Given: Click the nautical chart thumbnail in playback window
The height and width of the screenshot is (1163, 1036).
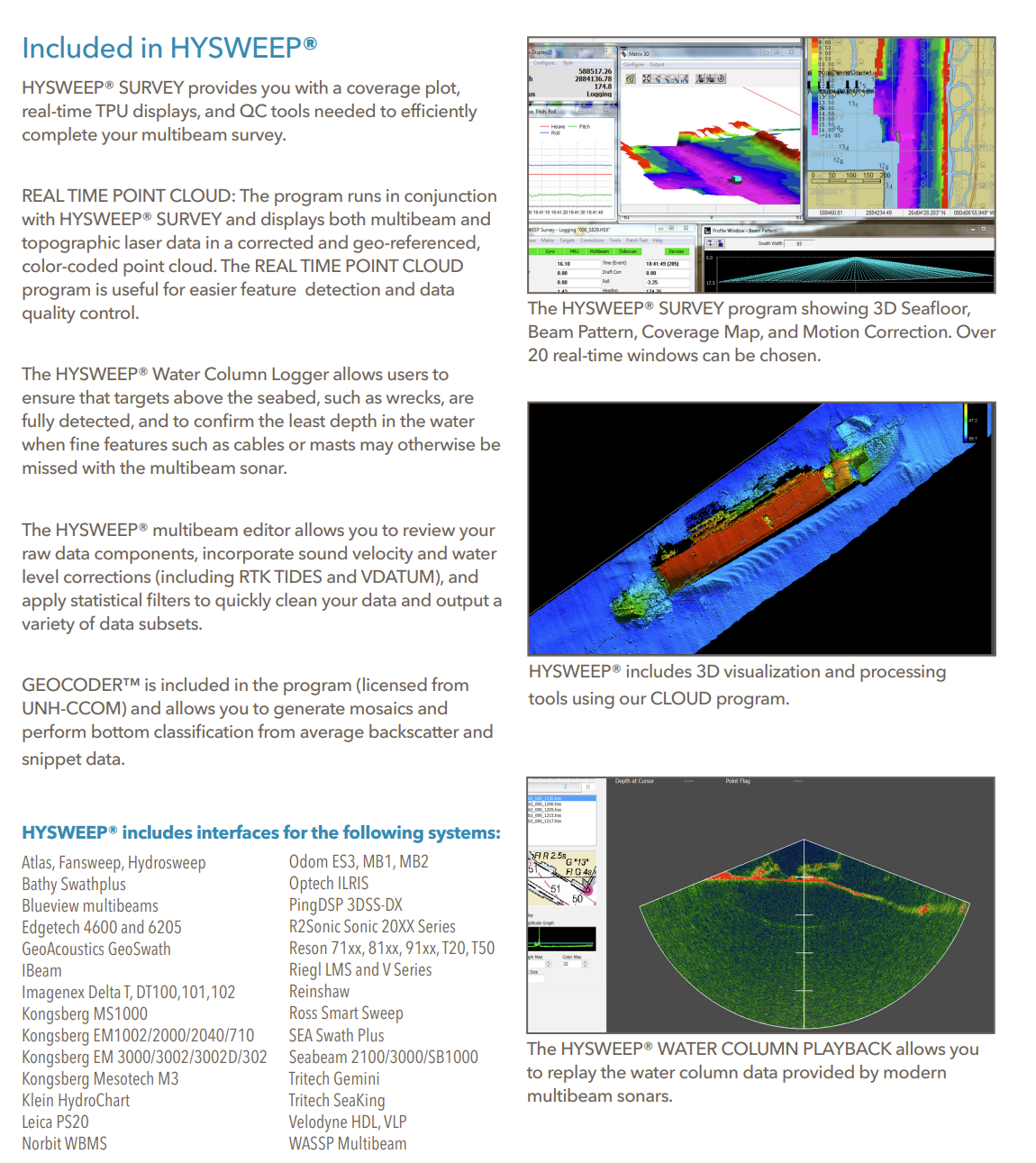Looking at the screenshot, I should coord(561,877).
